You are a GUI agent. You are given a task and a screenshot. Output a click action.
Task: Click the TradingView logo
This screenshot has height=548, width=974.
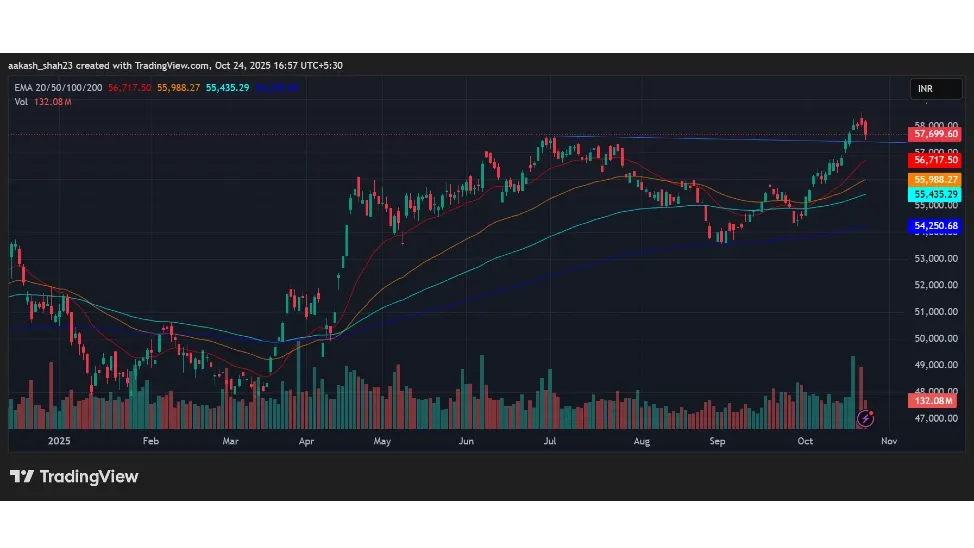click(x=74, y=477)
